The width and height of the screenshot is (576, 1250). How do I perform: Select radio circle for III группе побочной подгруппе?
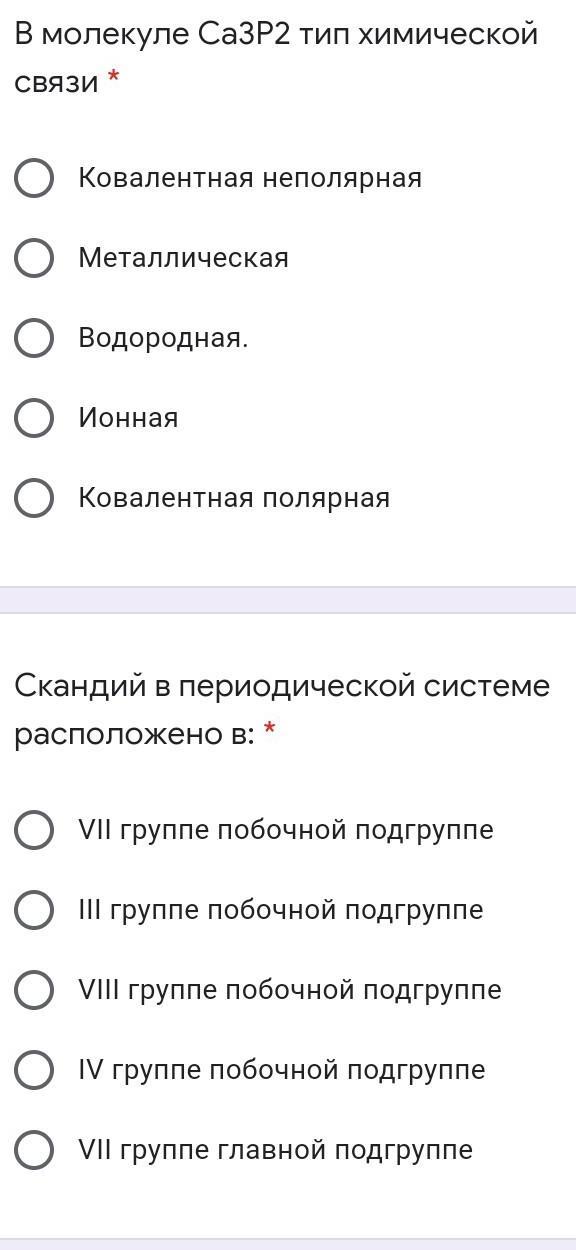point(34,910)
